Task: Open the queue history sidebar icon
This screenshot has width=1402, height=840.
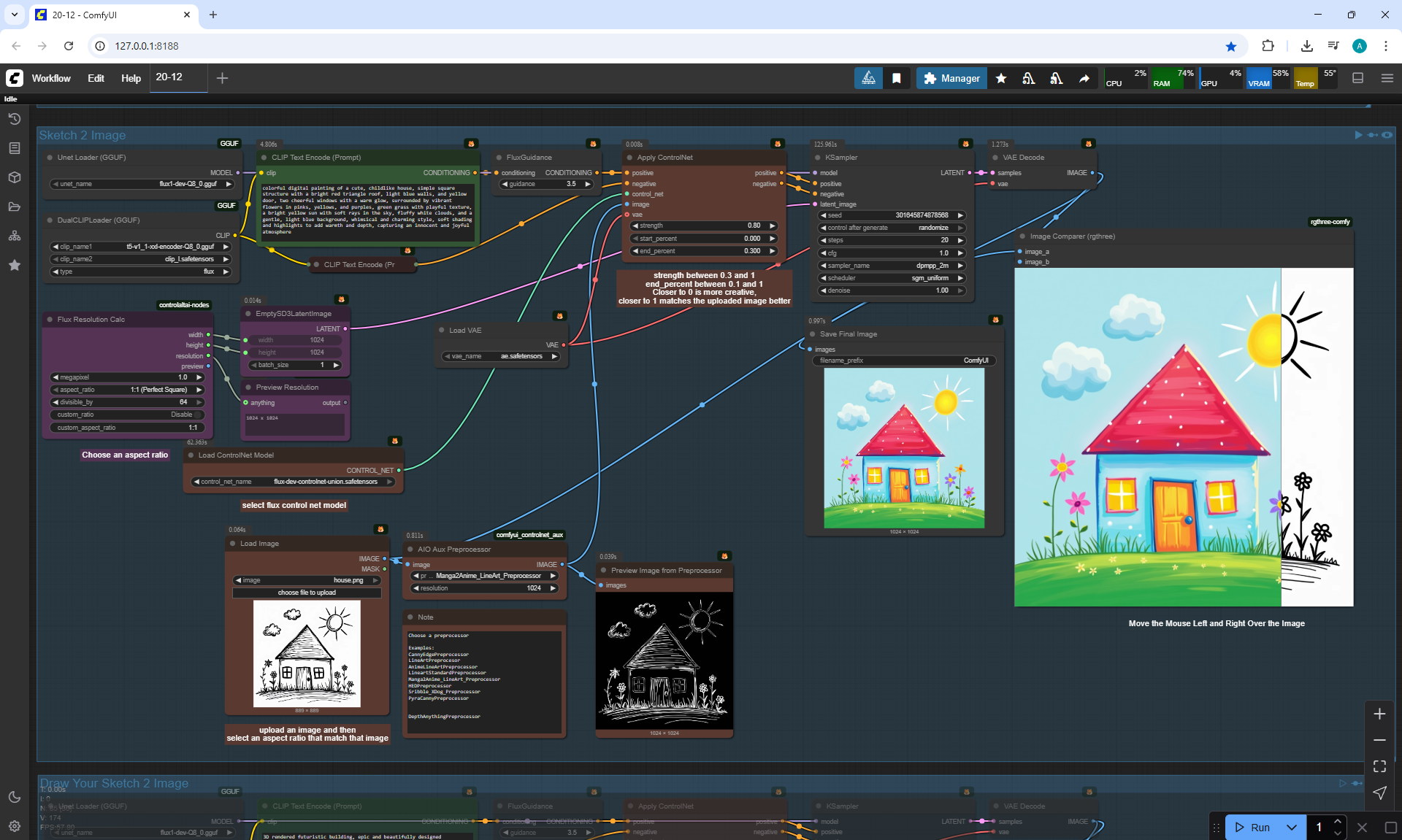Action: [x=14, y=119]
